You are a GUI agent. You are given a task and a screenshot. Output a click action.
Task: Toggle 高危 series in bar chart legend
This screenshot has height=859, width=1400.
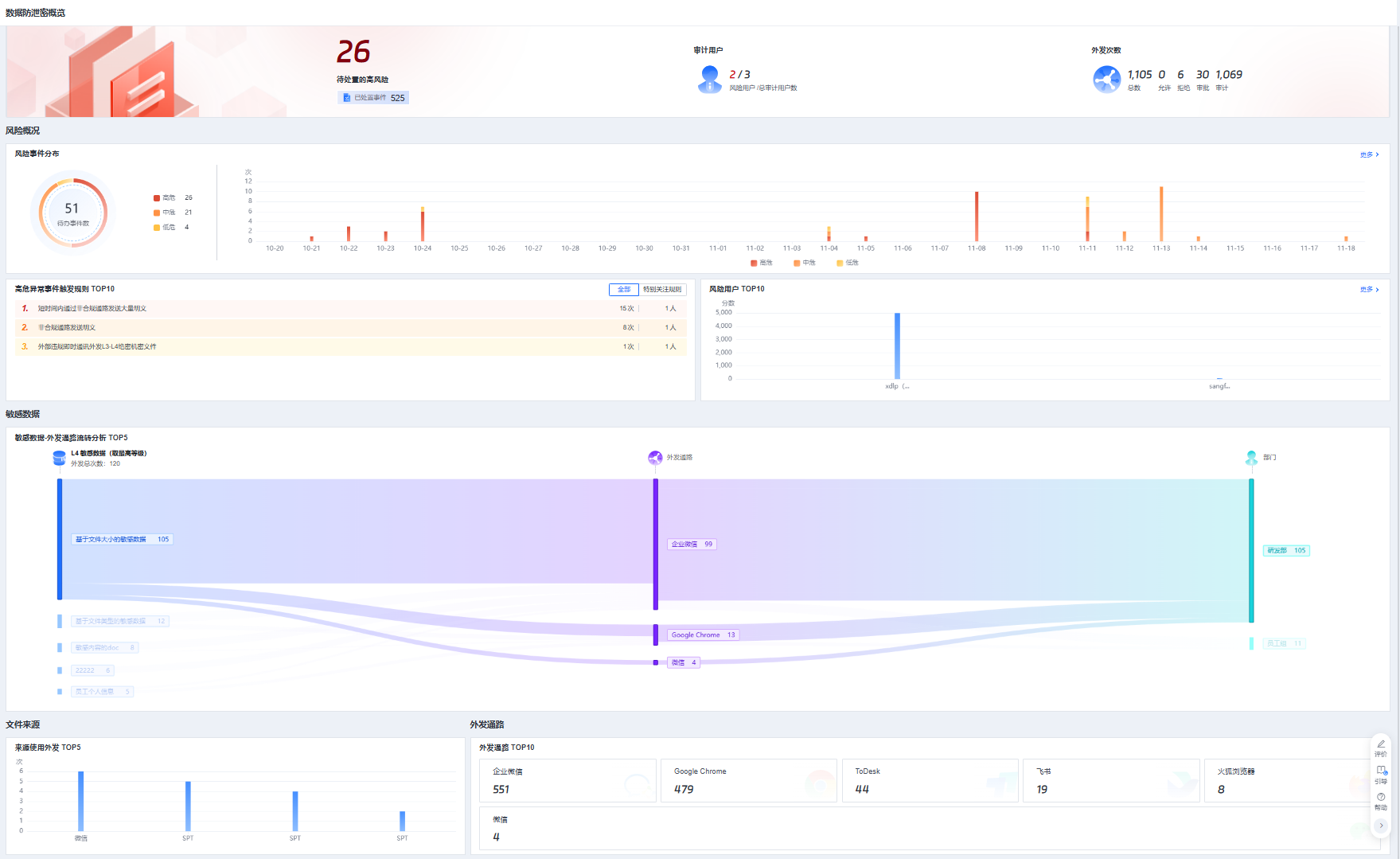[x=761, y=263]
